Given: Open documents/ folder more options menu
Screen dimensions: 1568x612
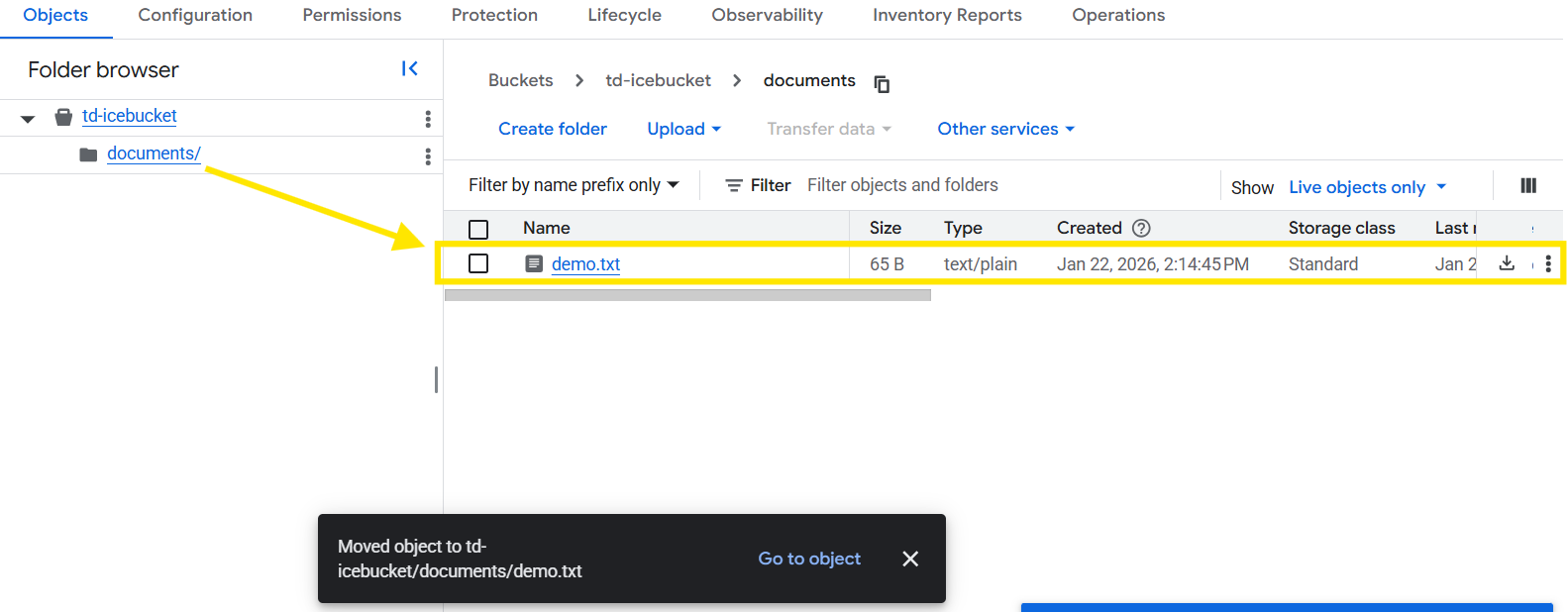Looking at the screenshot, I should click(x=428, y=156).
